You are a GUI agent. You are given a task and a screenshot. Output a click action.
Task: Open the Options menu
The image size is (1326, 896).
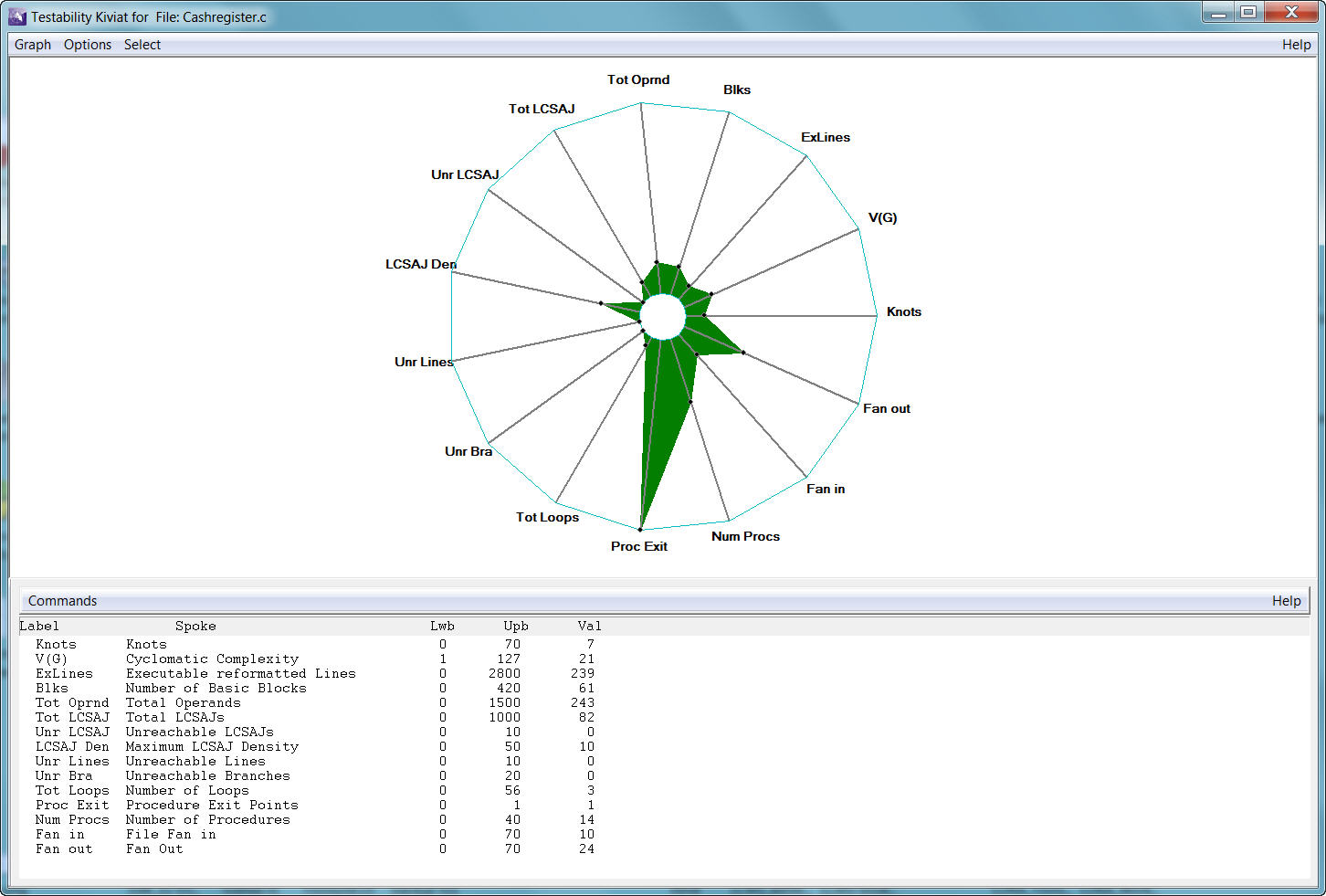[x=88, y=45]
